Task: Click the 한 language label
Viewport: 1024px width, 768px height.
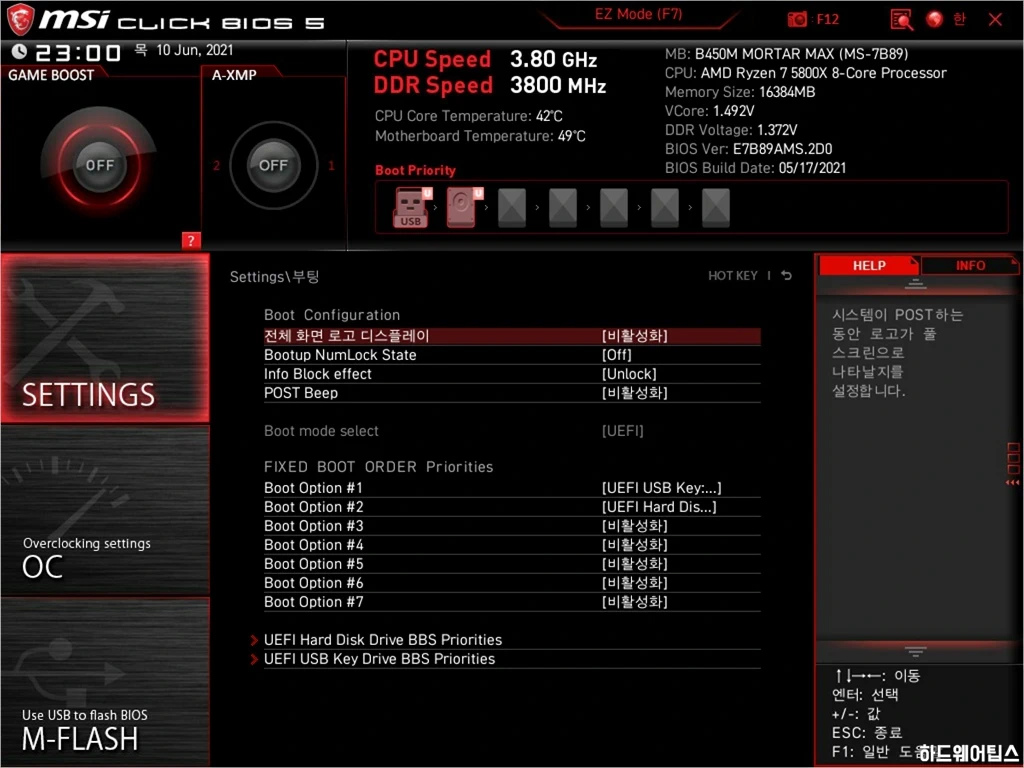Action: (959, 19)
